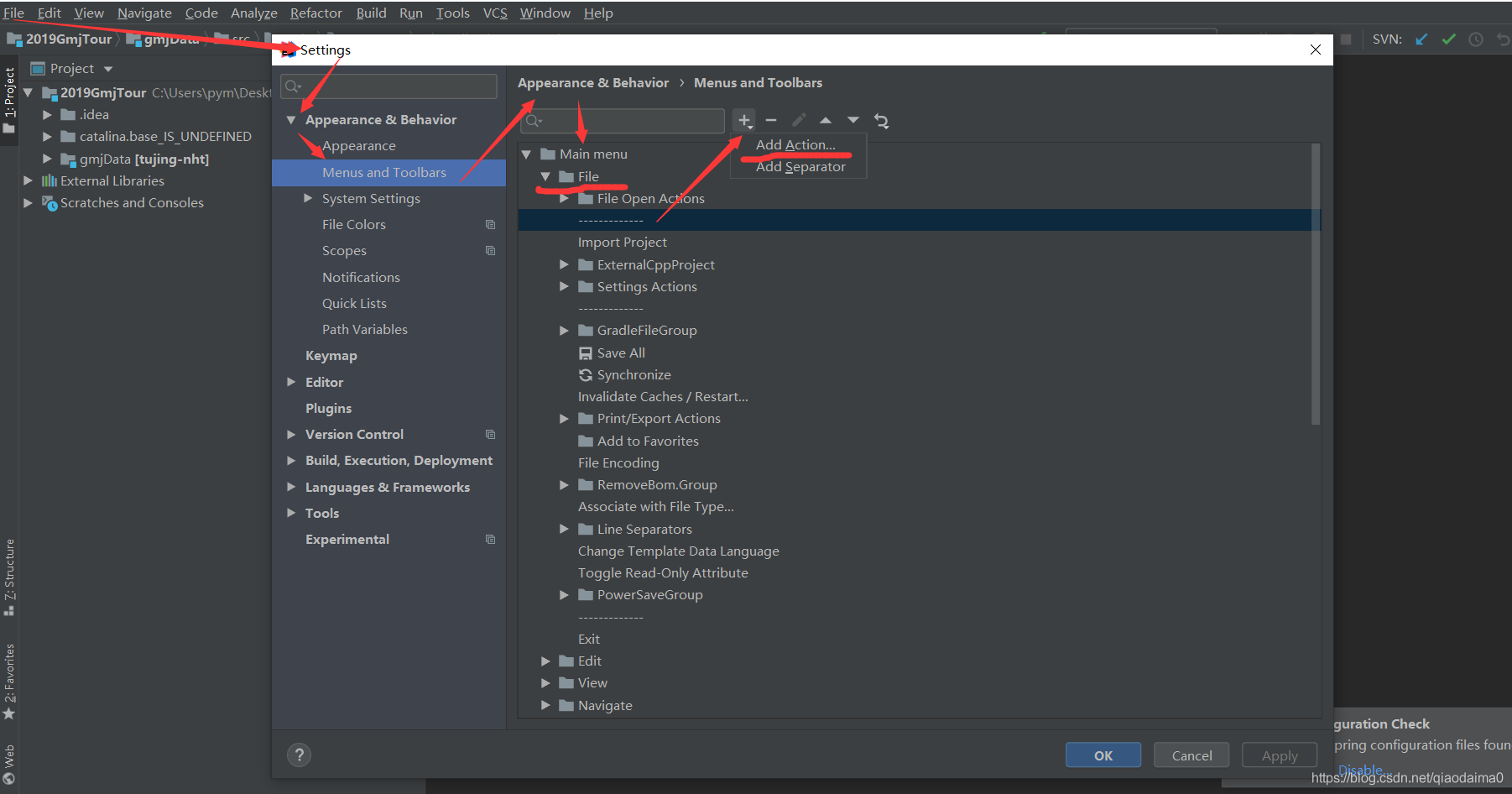Open the Refactor menu
1512x794 pixels.
pos(315,13)
